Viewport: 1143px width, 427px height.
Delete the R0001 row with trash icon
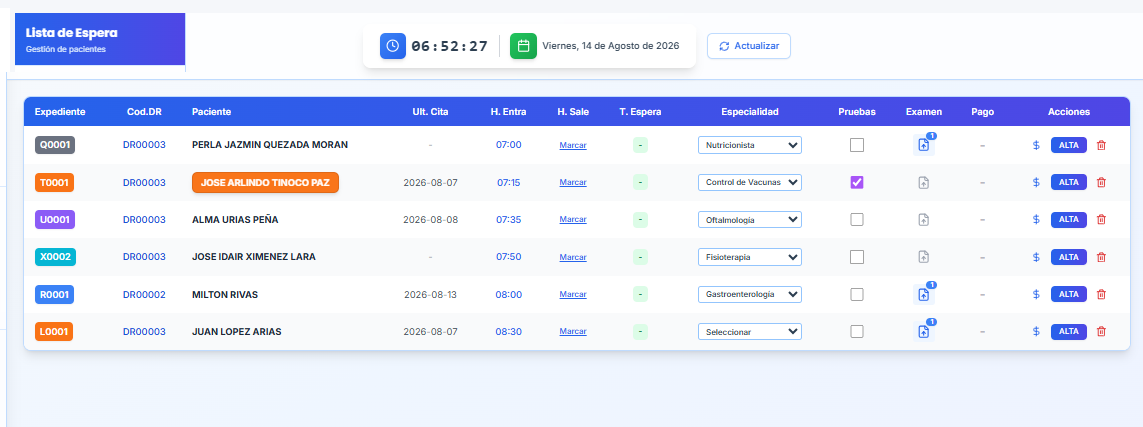1101,294
